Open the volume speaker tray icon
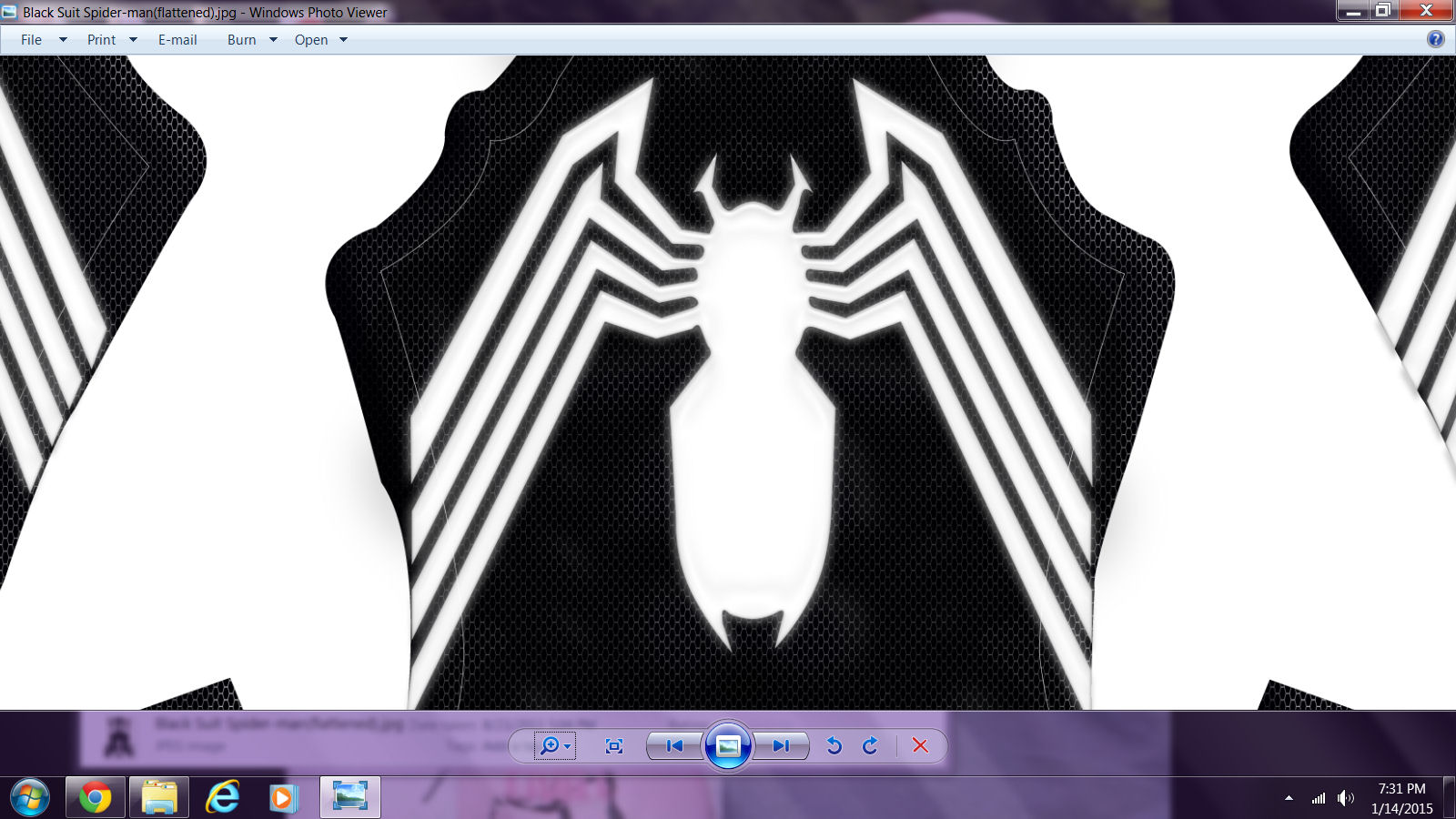1456x819 pixels. click(x=1346, y=798)
